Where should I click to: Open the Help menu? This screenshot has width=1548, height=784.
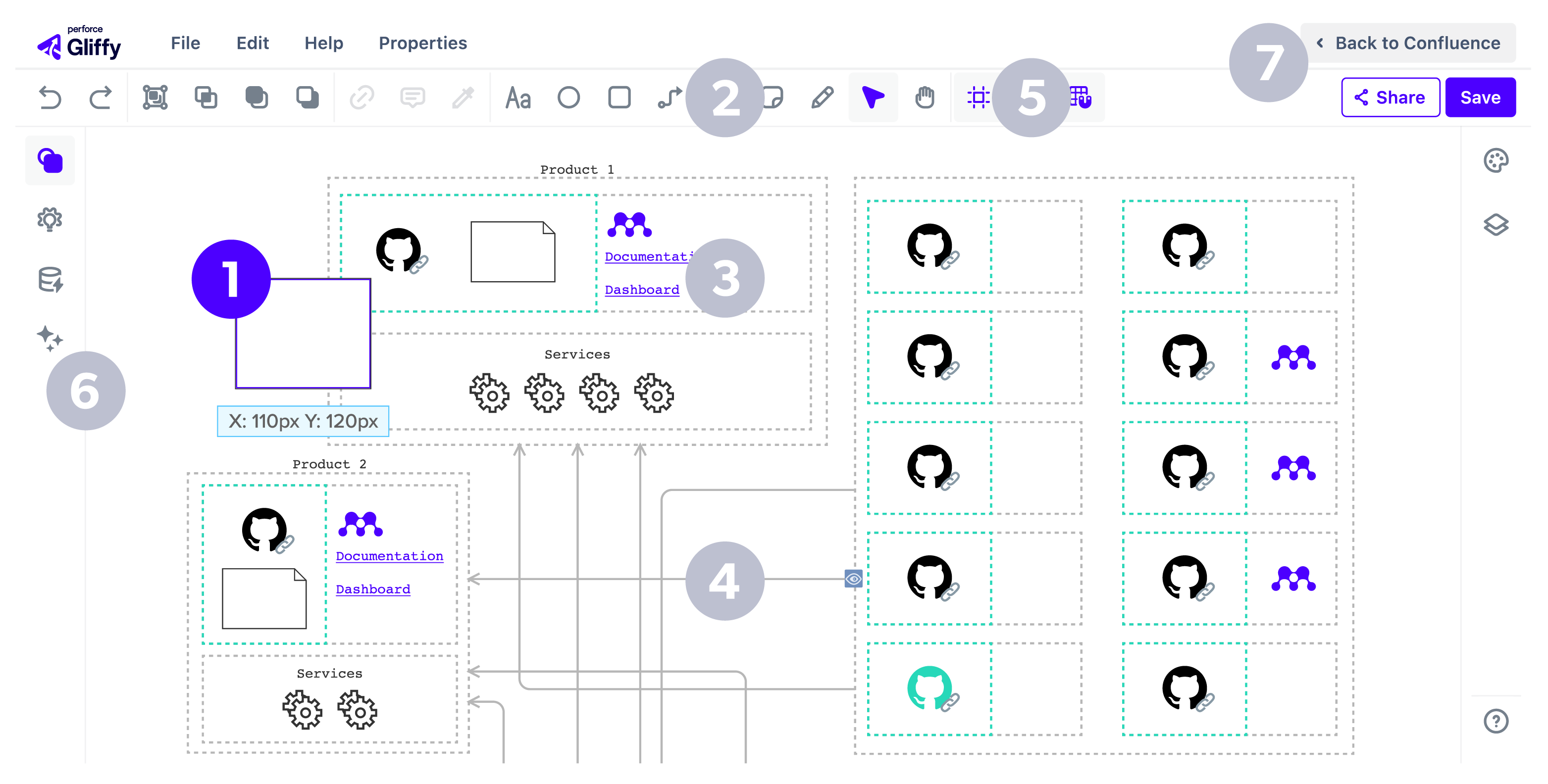(x=324, y=43)
